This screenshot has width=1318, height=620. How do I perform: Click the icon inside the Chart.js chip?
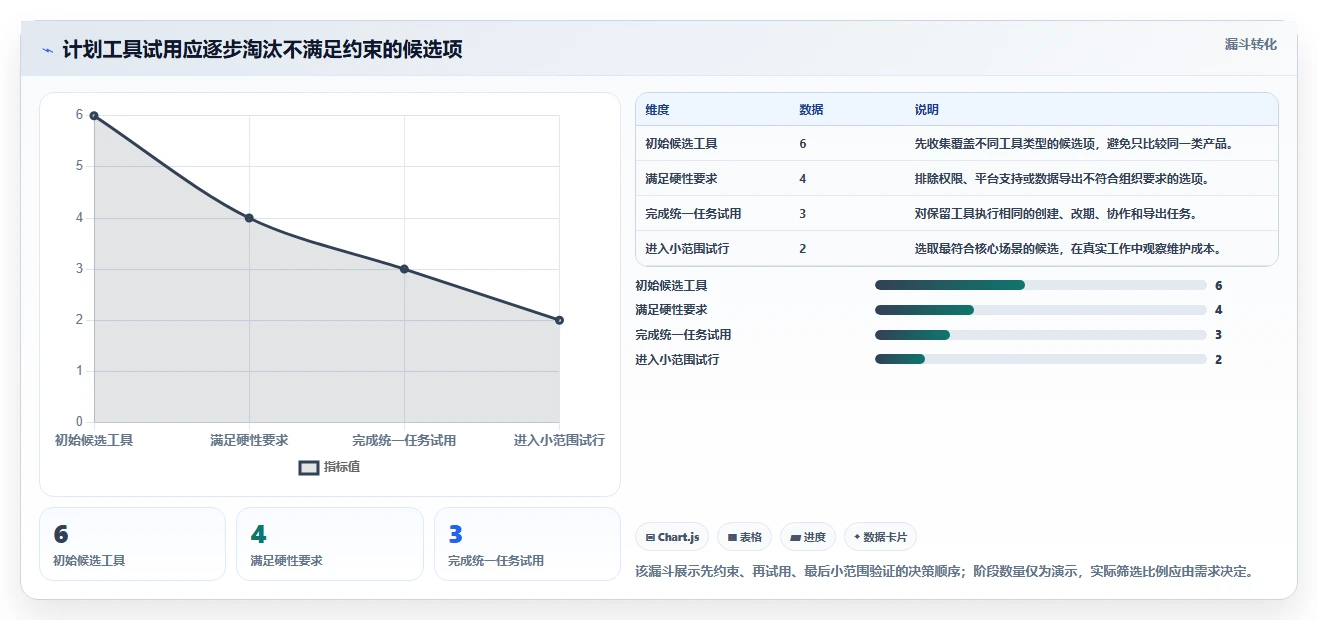coord(651,538)
